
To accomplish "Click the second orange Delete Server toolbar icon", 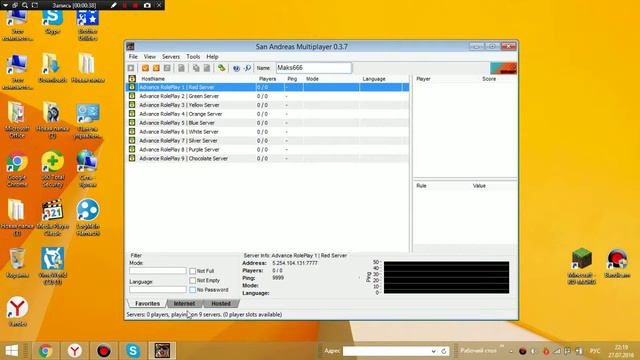I will tap(156, 68).
